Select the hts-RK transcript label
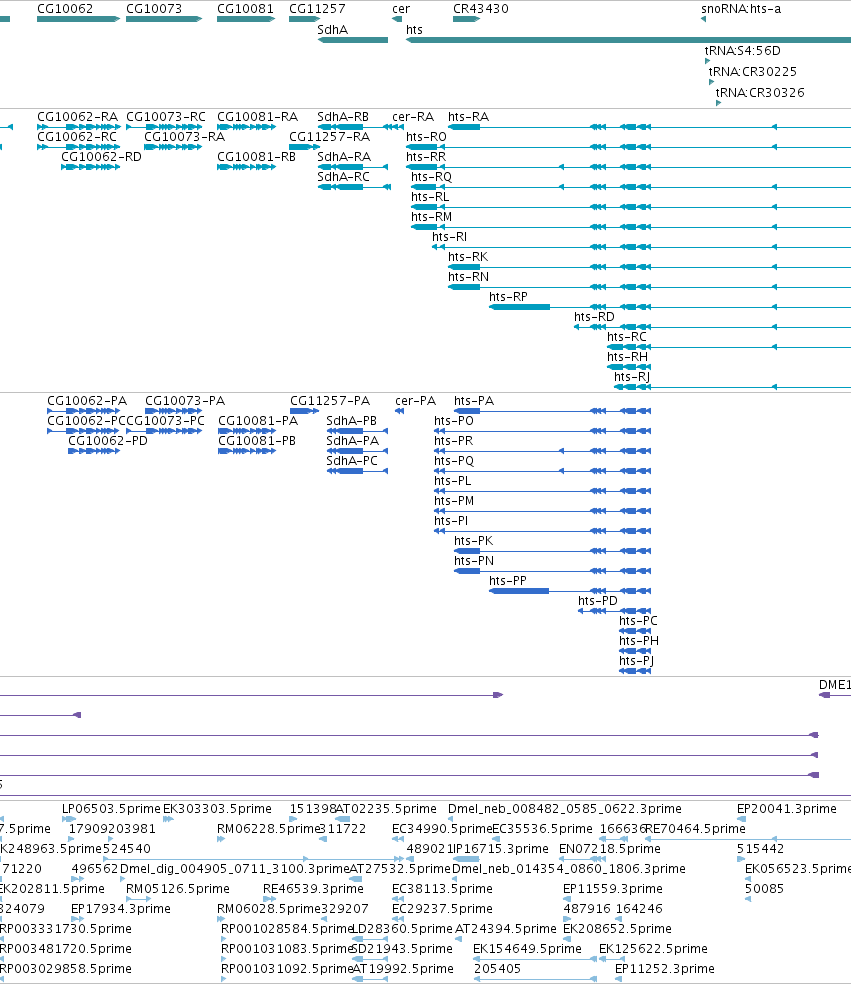The height and width of the screenshot is (984, 851). [x=468, y=257]
